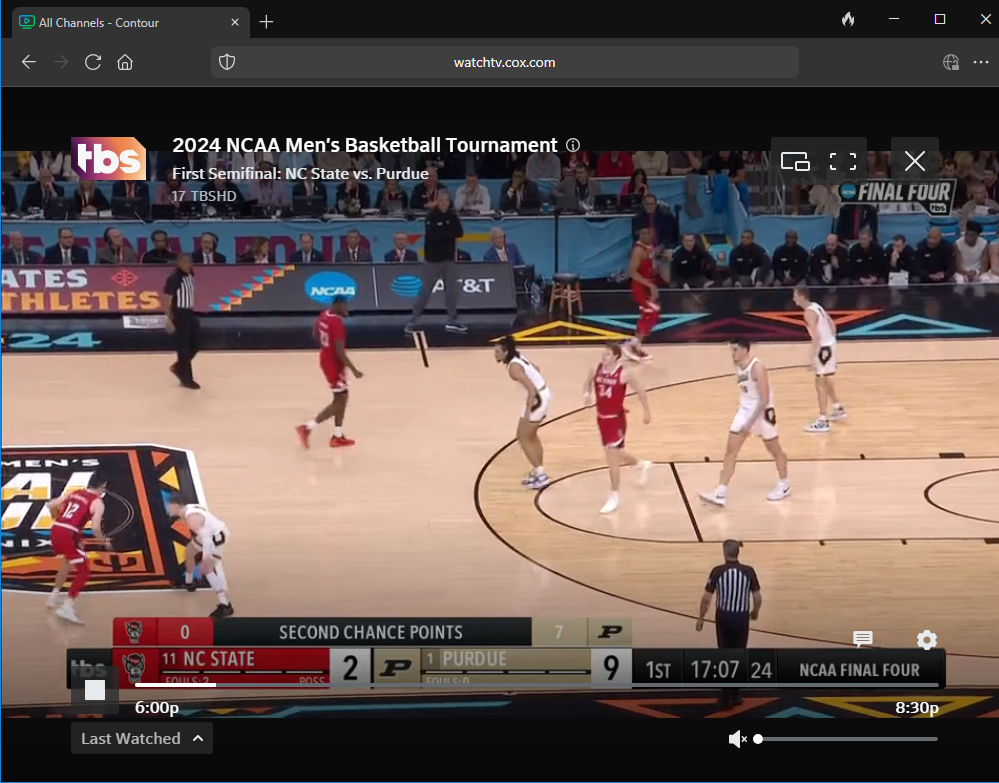Image resolution: width=999 pixels, height=783 pixels.
Task: Enter fullscreen video mode
Action: click(842, 161)
